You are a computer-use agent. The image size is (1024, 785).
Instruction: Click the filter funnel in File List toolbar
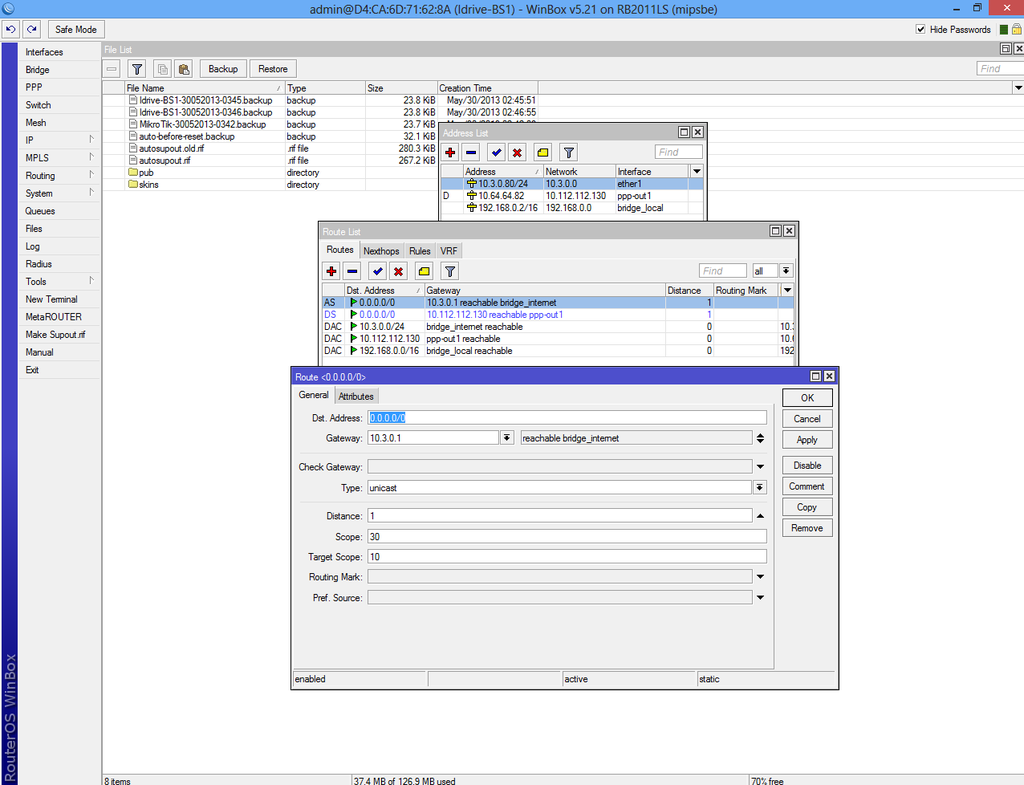[137, 69]
